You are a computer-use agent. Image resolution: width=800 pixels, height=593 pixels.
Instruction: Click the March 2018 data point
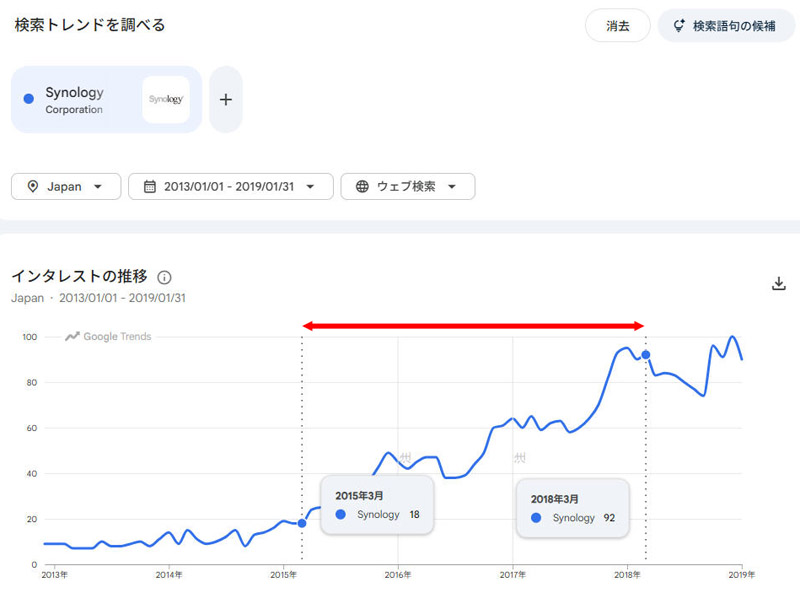(645, 355)
